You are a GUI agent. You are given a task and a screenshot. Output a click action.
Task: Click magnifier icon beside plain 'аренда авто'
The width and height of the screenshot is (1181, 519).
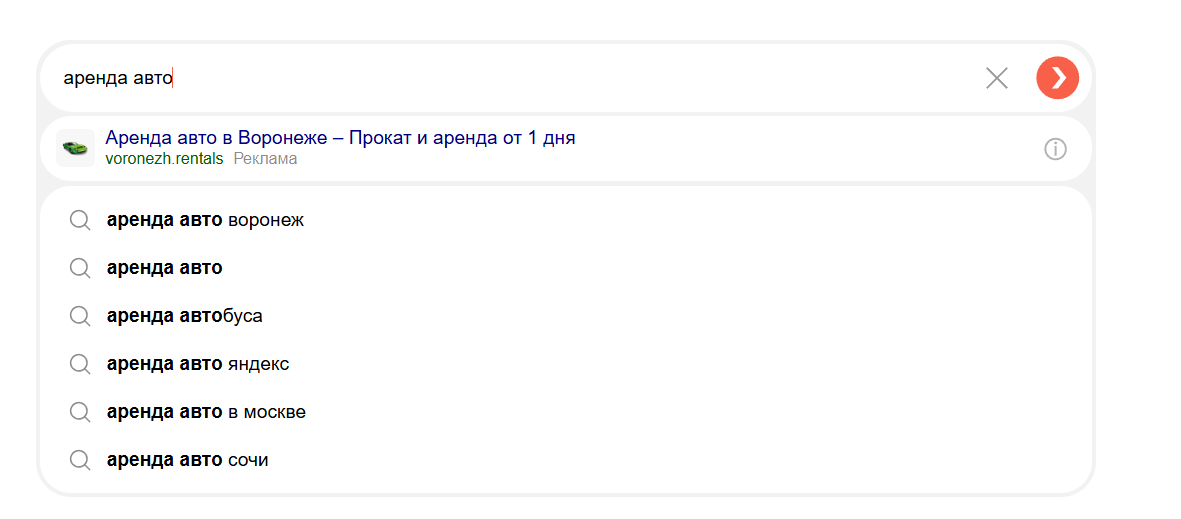click(80, 268)
